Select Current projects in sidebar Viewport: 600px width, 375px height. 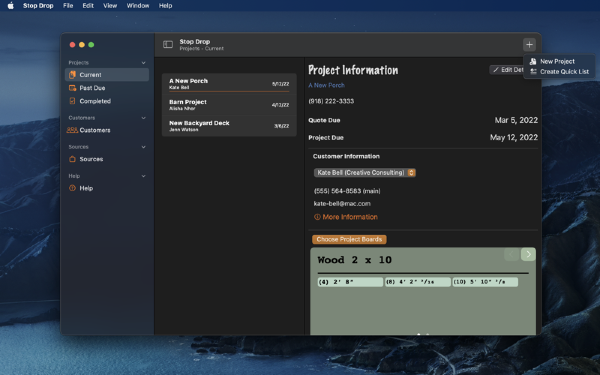click(x=107, y=75)
